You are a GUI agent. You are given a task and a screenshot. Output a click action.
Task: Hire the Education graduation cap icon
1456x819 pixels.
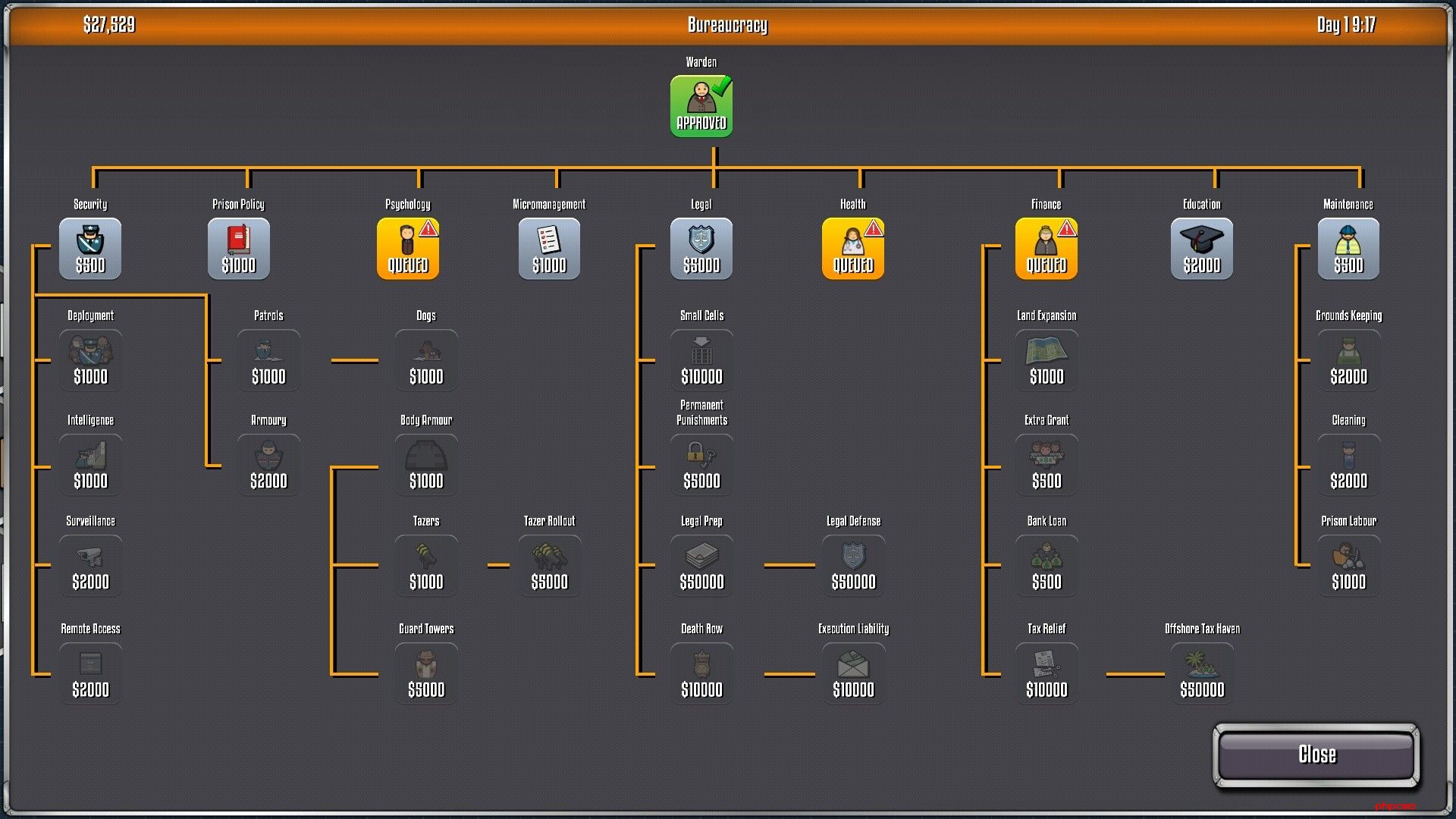coord(1202,249)
